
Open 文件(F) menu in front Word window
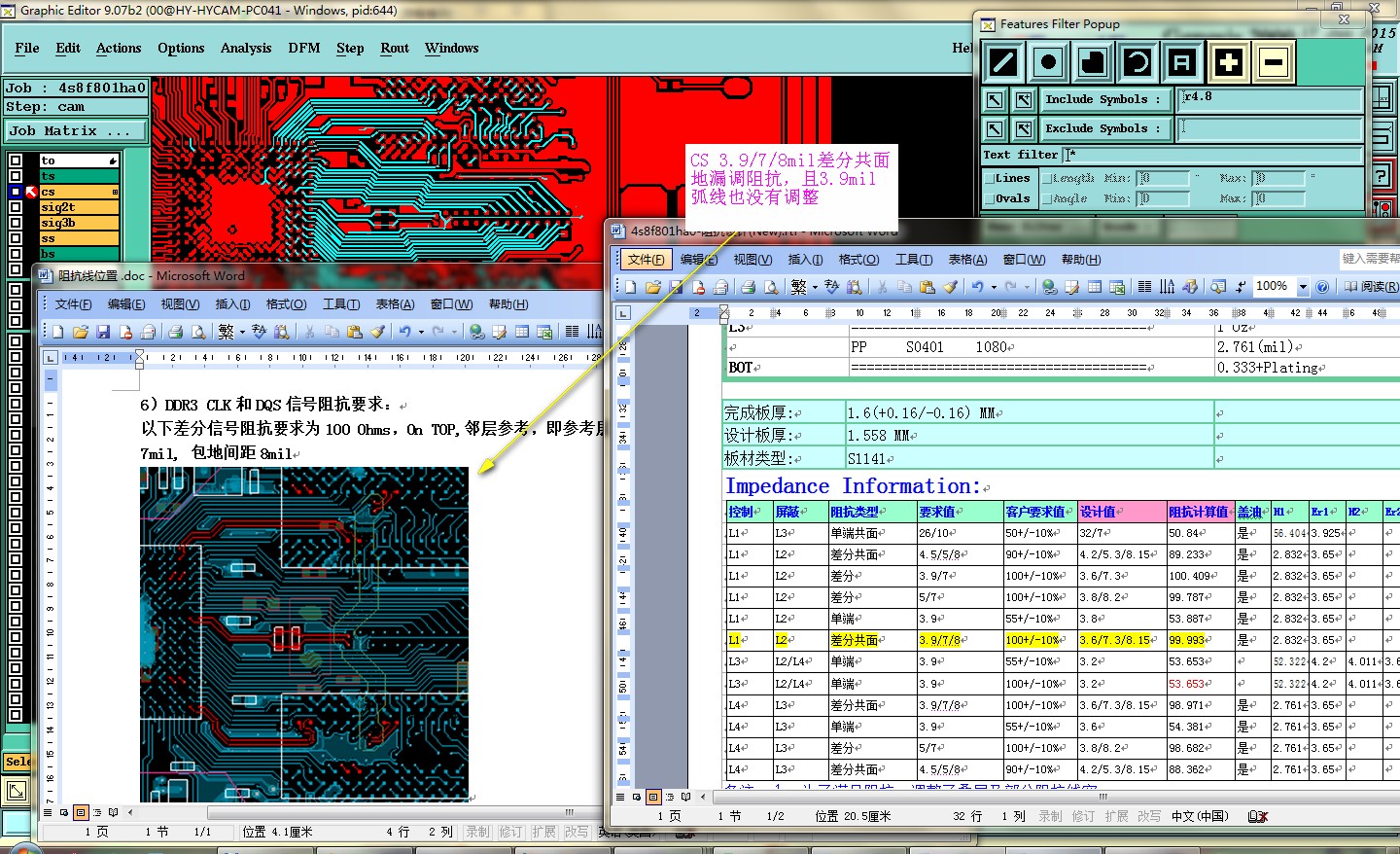click(x=646, y=260)
